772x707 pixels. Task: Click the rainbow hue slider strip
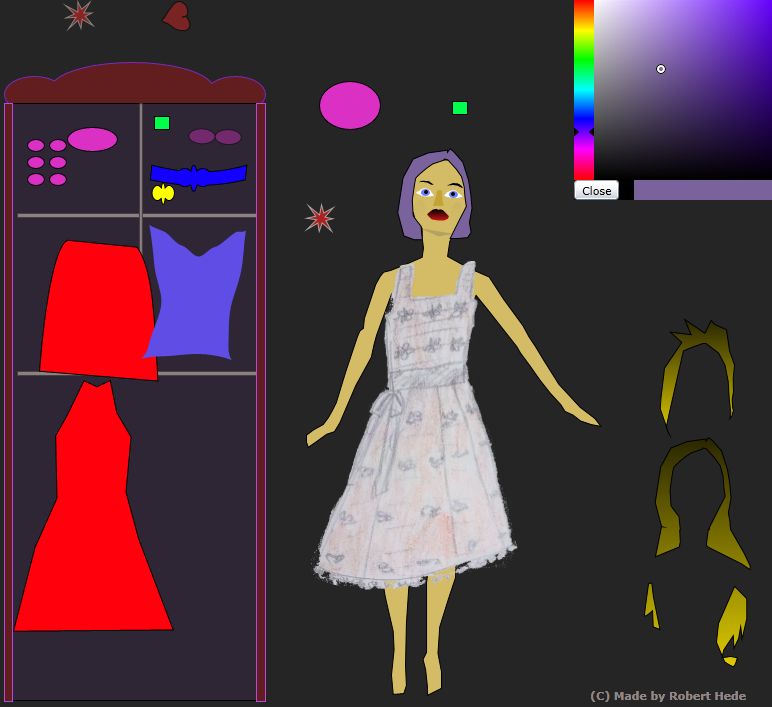[583, 90]
